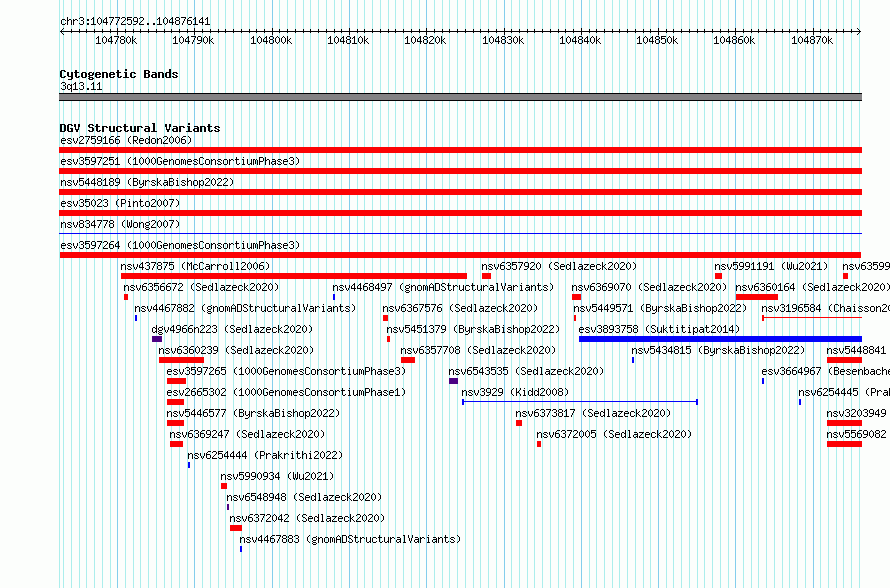Click nsv6369247 (Sedlazeck2020) label
Image resolution: width=890 pixels, height=588 pixels.
point(247,434)
